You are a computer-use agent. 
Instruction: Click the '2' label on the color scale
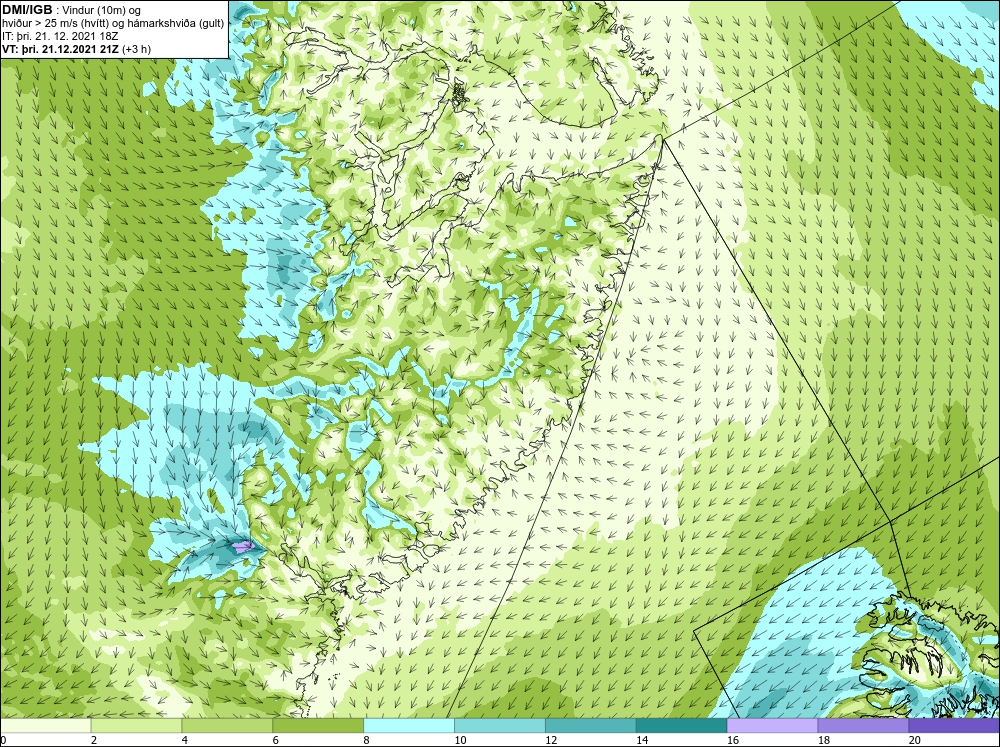94,740
